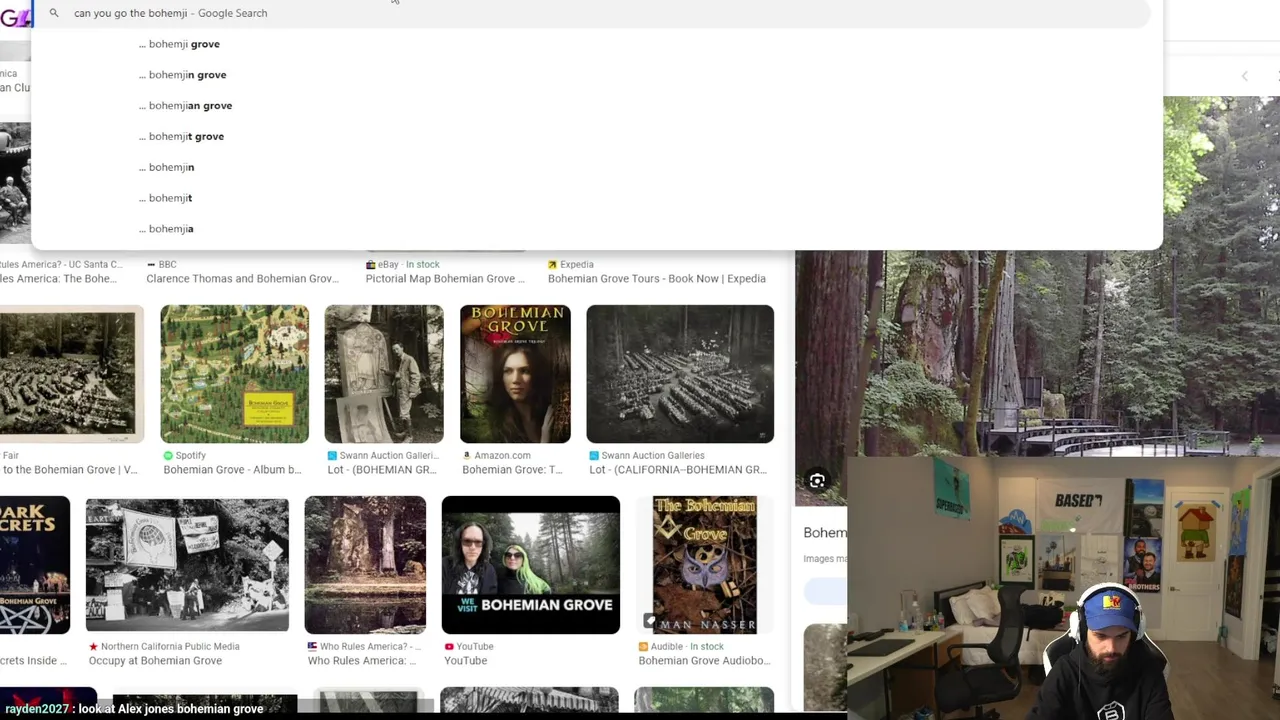The width and height of the screenshot is (1280, 720).
Task: Choose the 'bohemjin' suggestion
Action: click(x=167, y=168)
